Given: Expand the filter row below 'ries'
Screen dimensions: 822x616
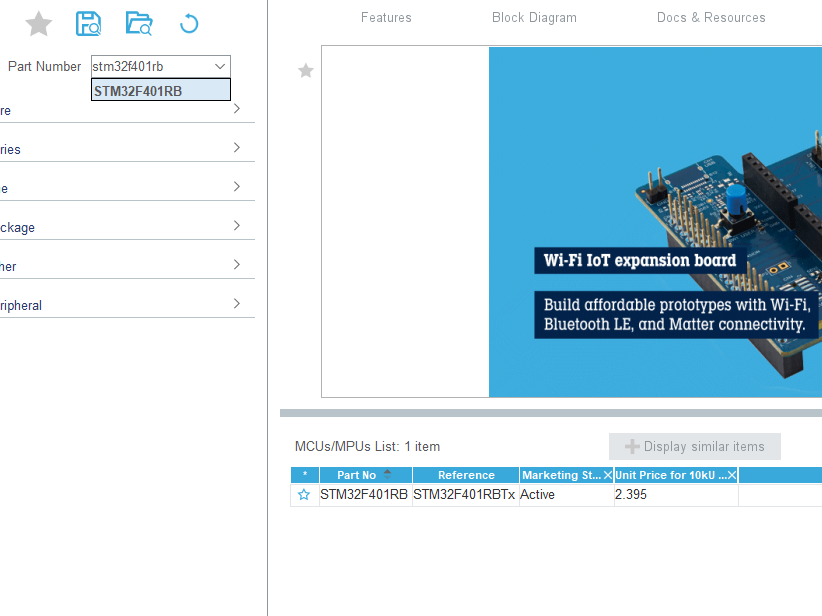Looking at the screenshot, I should tap(127, 187).
